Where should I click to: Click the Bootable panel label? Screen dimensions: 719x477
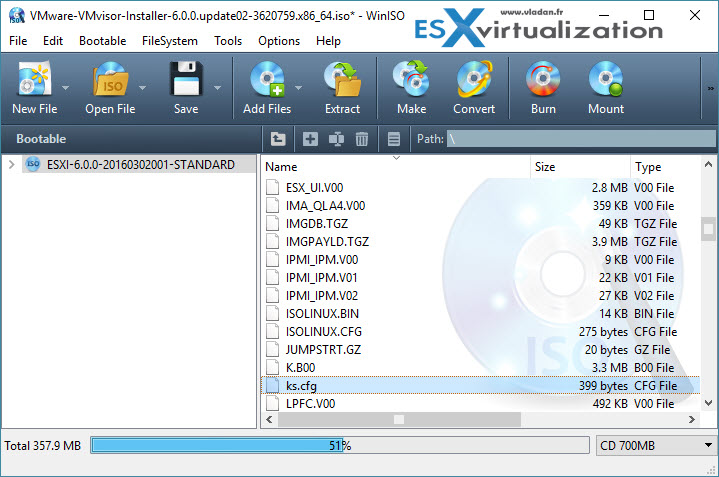click(41, 139)
